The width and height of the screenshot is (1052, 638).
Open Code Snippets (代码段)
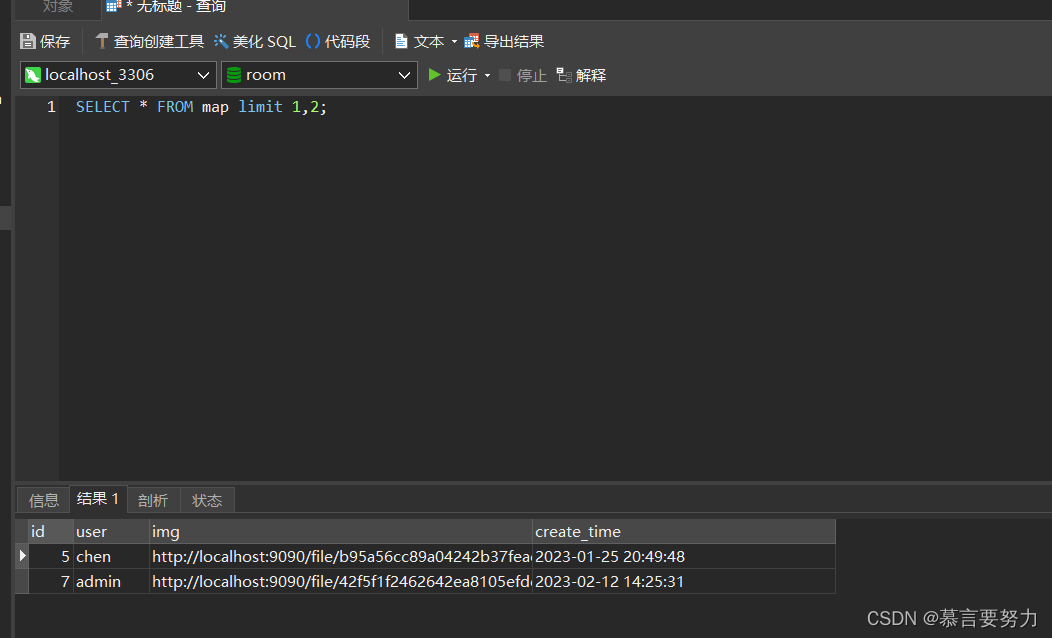pyautogui.click(x=337, y=42)
